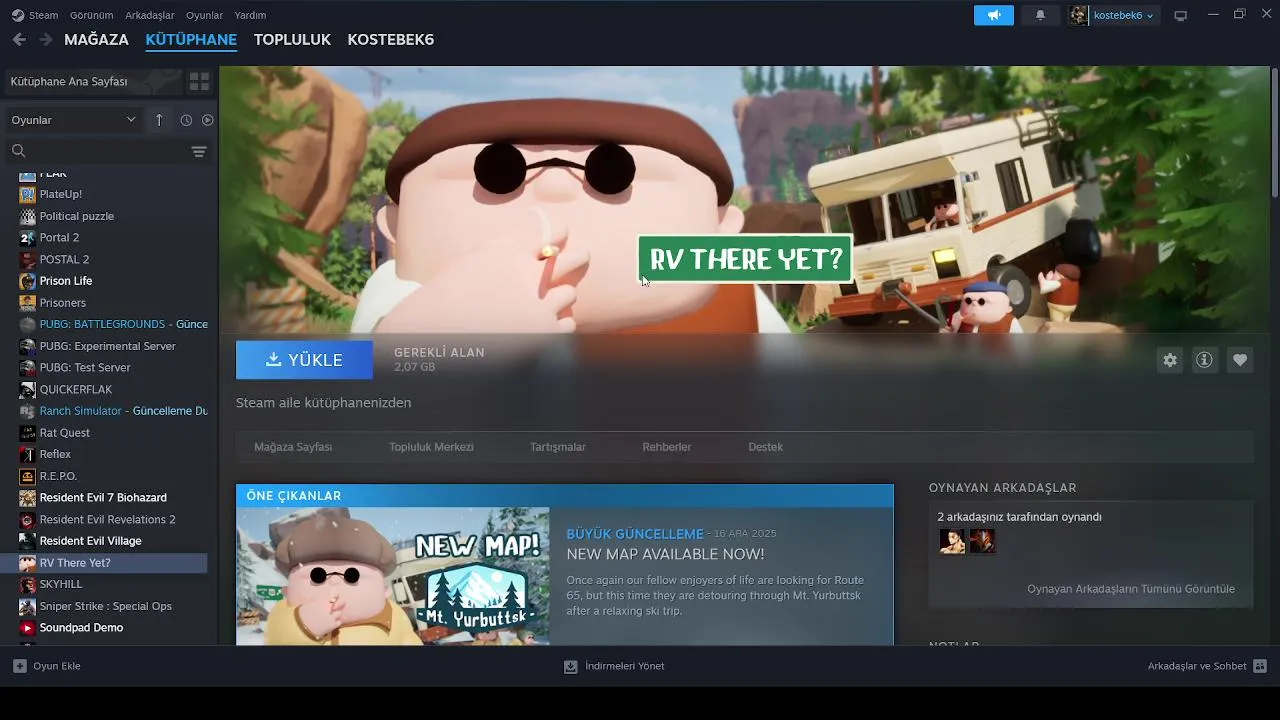The image size is (1280, 720).
Task: Open the Topluluk Merkezi link
Action: 431,447
